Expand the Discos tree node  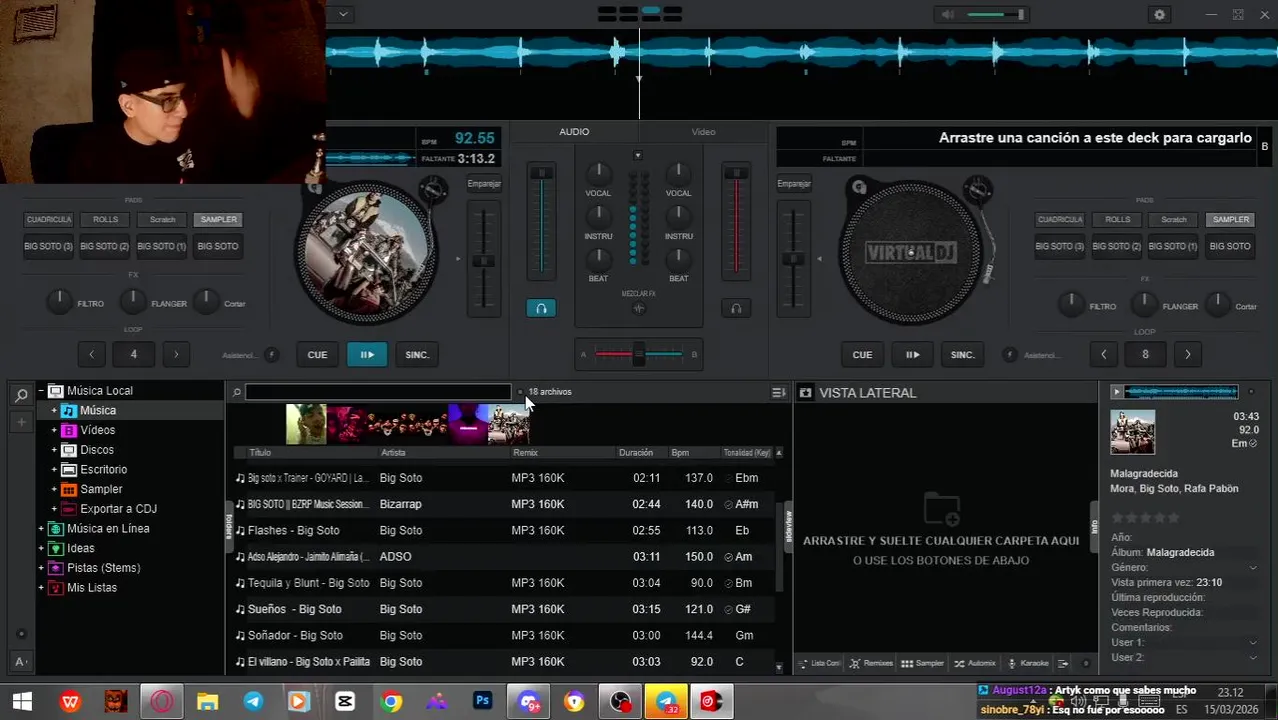tap(54, 450)
